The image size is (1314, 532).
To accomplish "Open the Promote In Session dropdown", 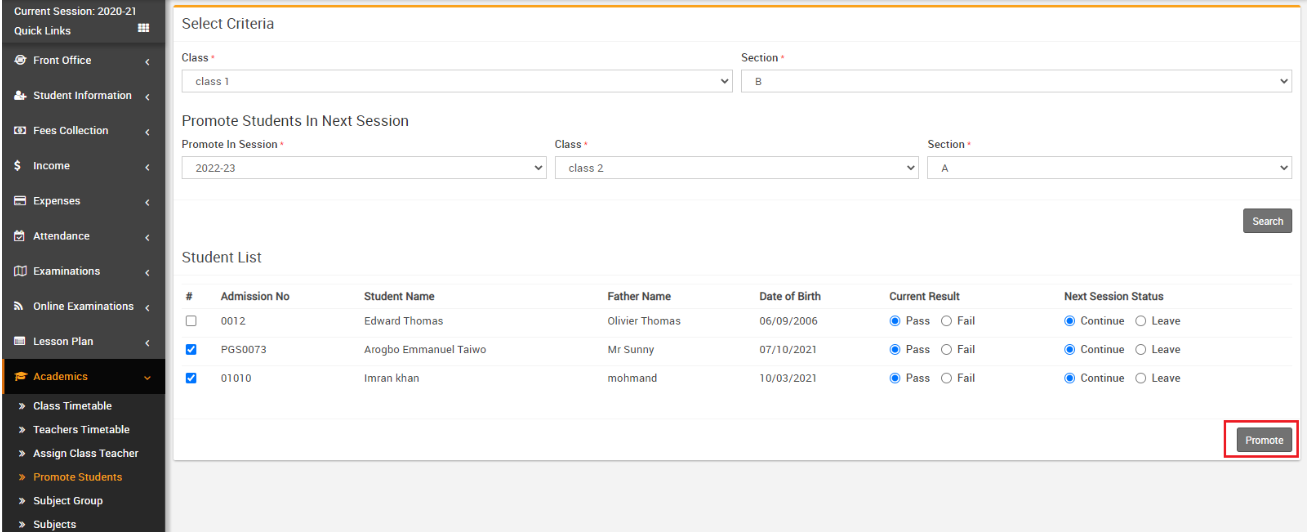I will 364,168.
